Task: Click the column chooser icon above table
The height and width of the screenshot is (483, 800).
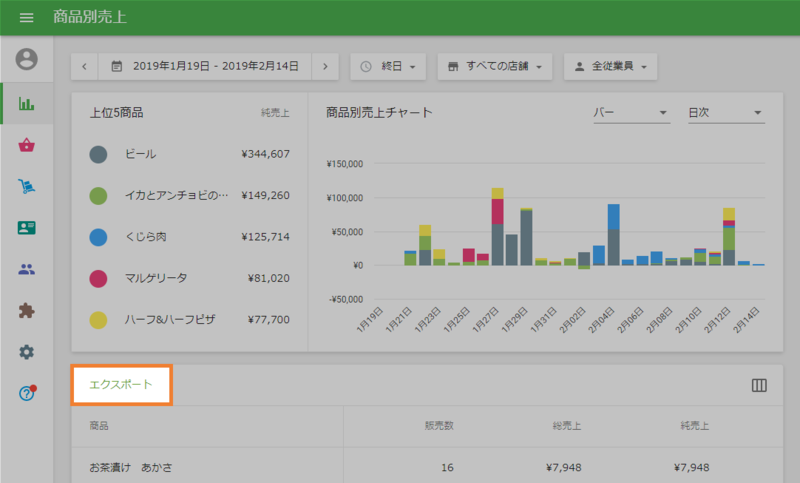Action: [x=758, y=386]
